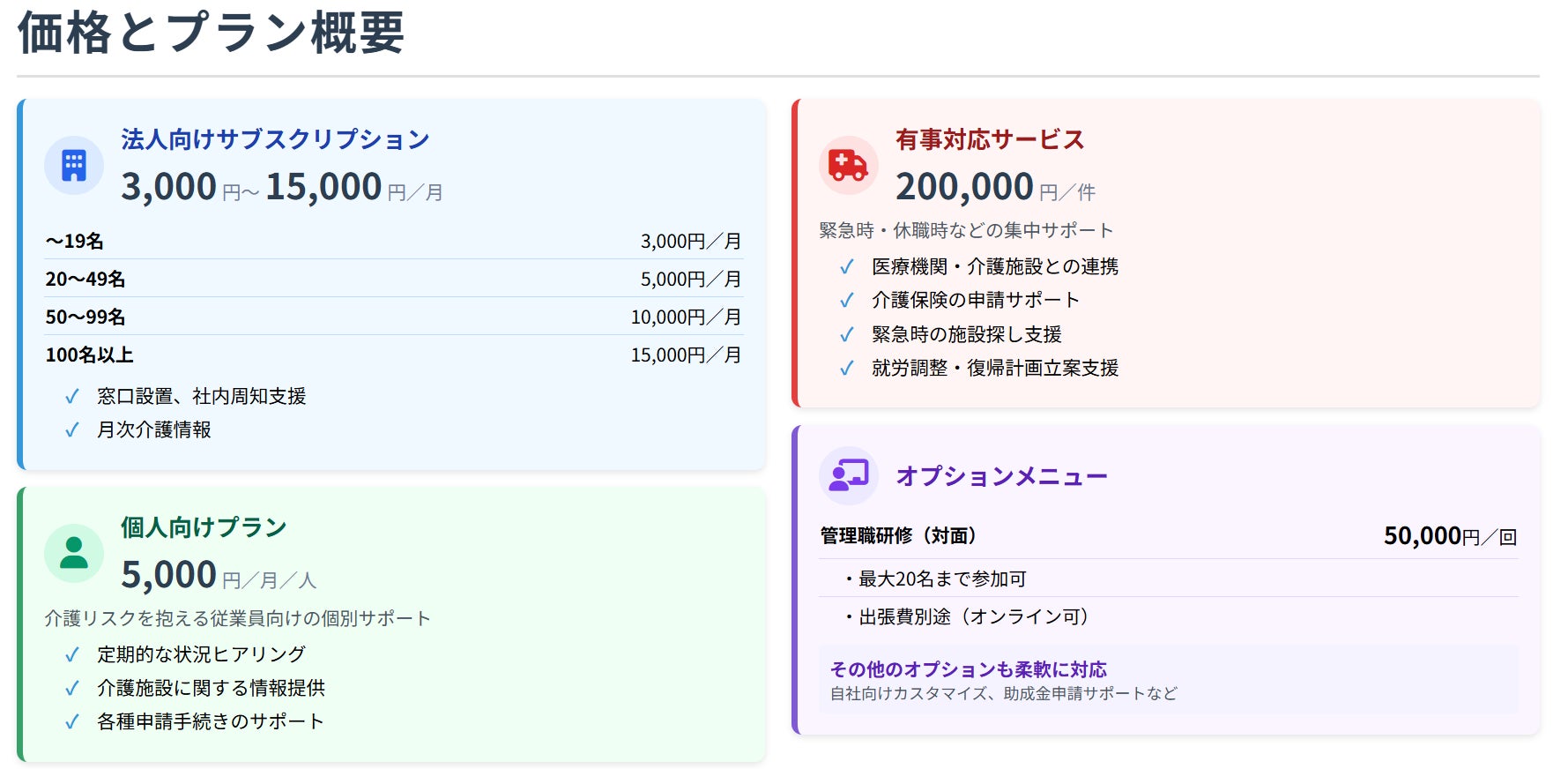Click the 100名以上 row label
1568x769 pixels.
(x=89, y=355)
